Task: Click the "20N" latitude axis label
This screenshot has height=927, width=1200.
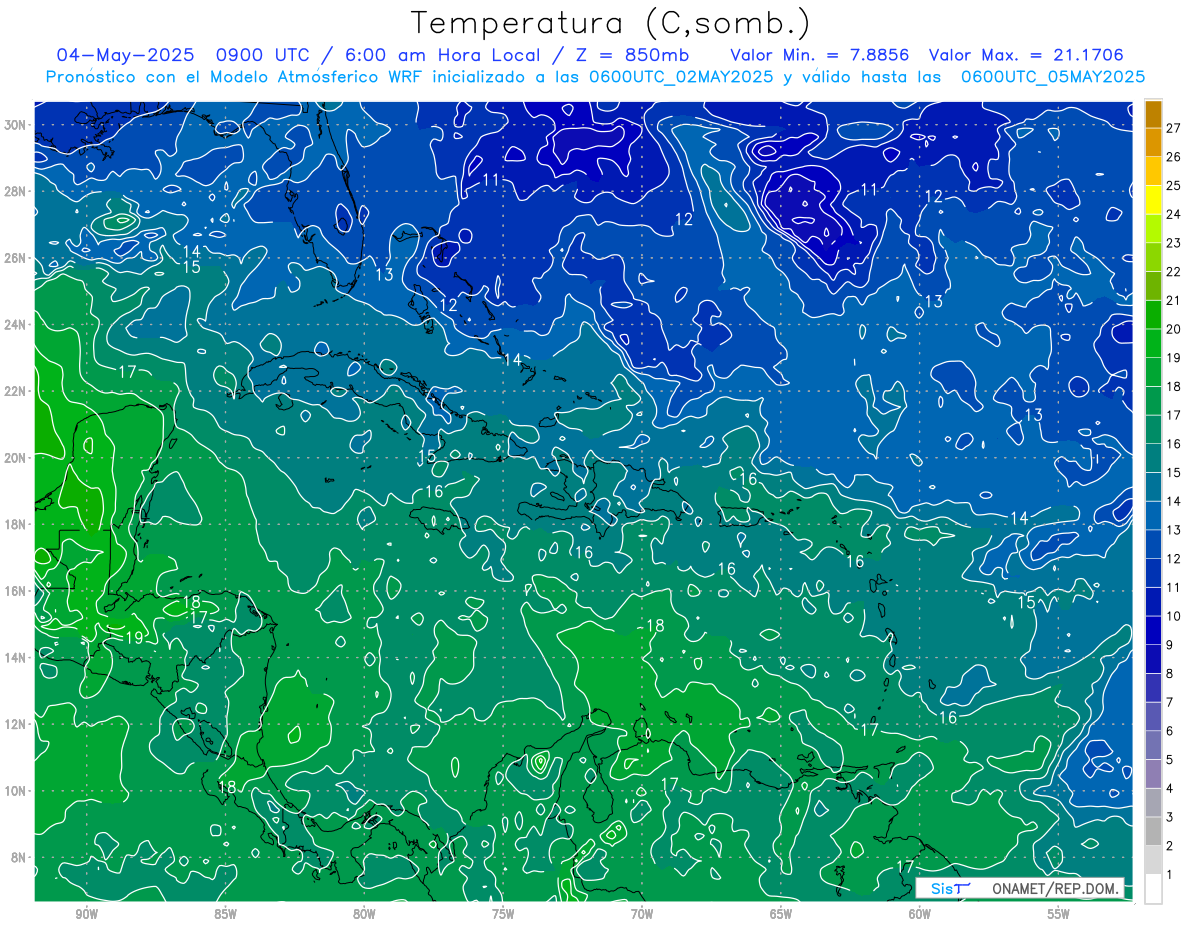Action: coord(15,458)
